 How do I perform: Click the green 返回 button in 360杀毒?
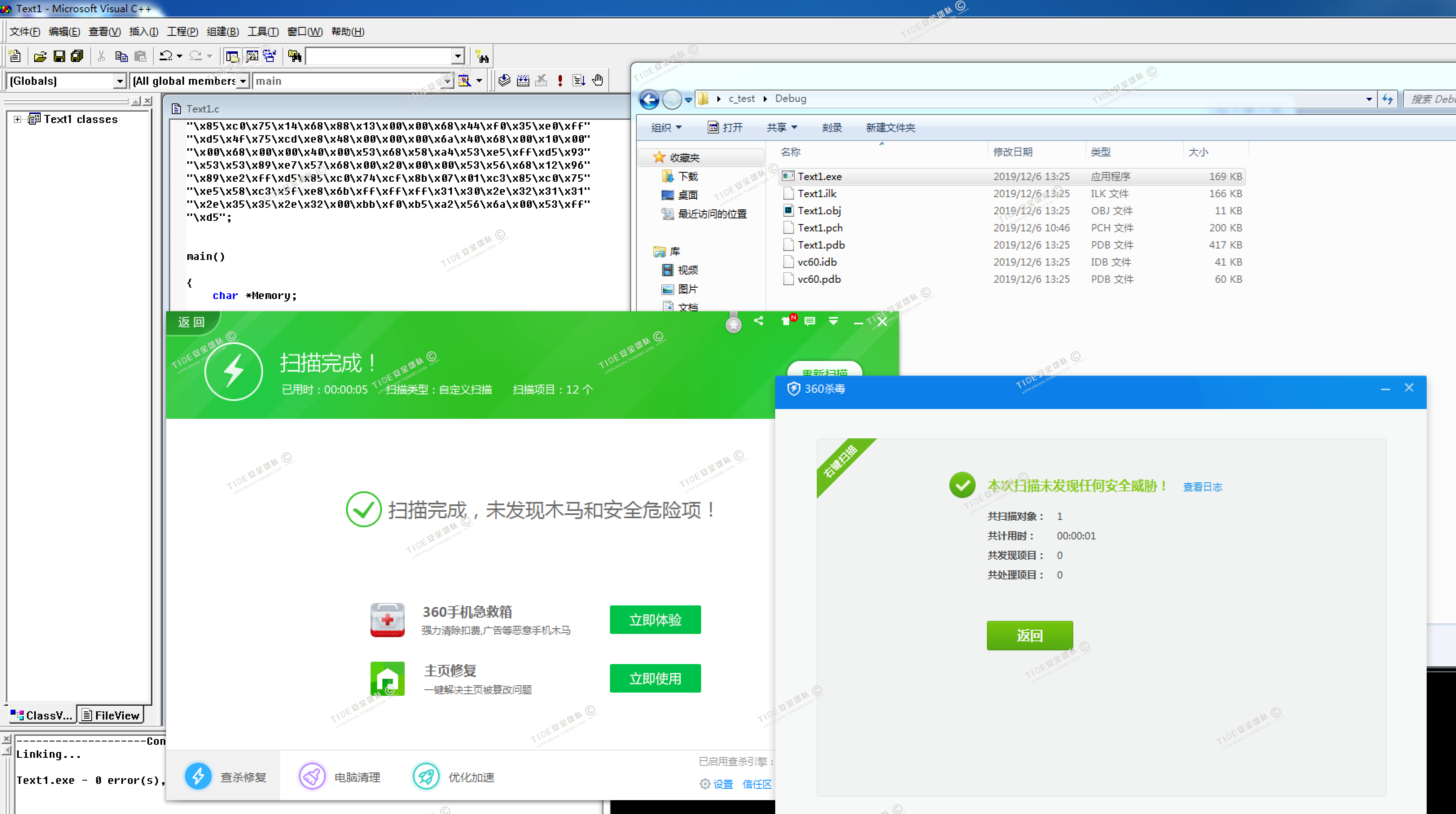point(1029,635)
